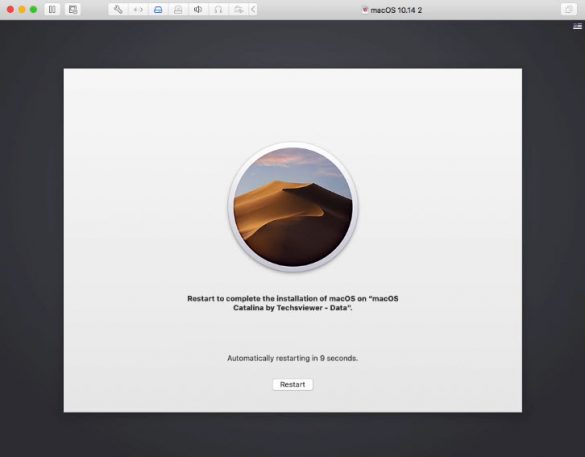Click the grayed-out CD/DVD drive icon
Image resolution: width=585 pixels, height=457 pixels.
[x=178, y=9]
